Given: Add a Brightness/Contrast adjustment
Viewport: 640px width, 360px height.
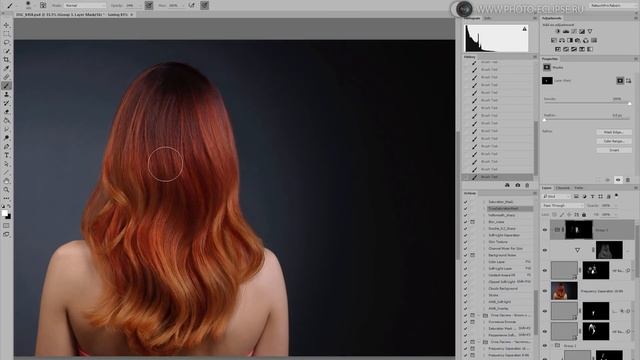Looking at the screenshot, I should (558, 31).
